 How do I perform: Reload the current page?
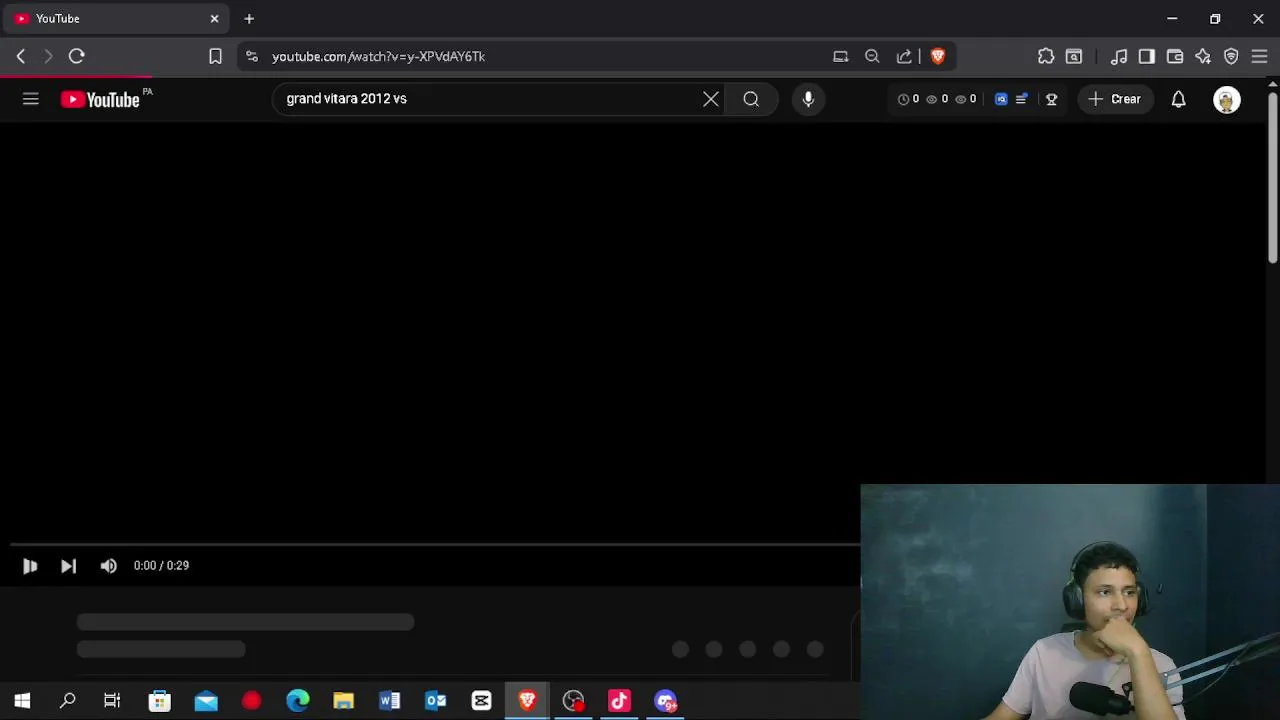point(77,57)
